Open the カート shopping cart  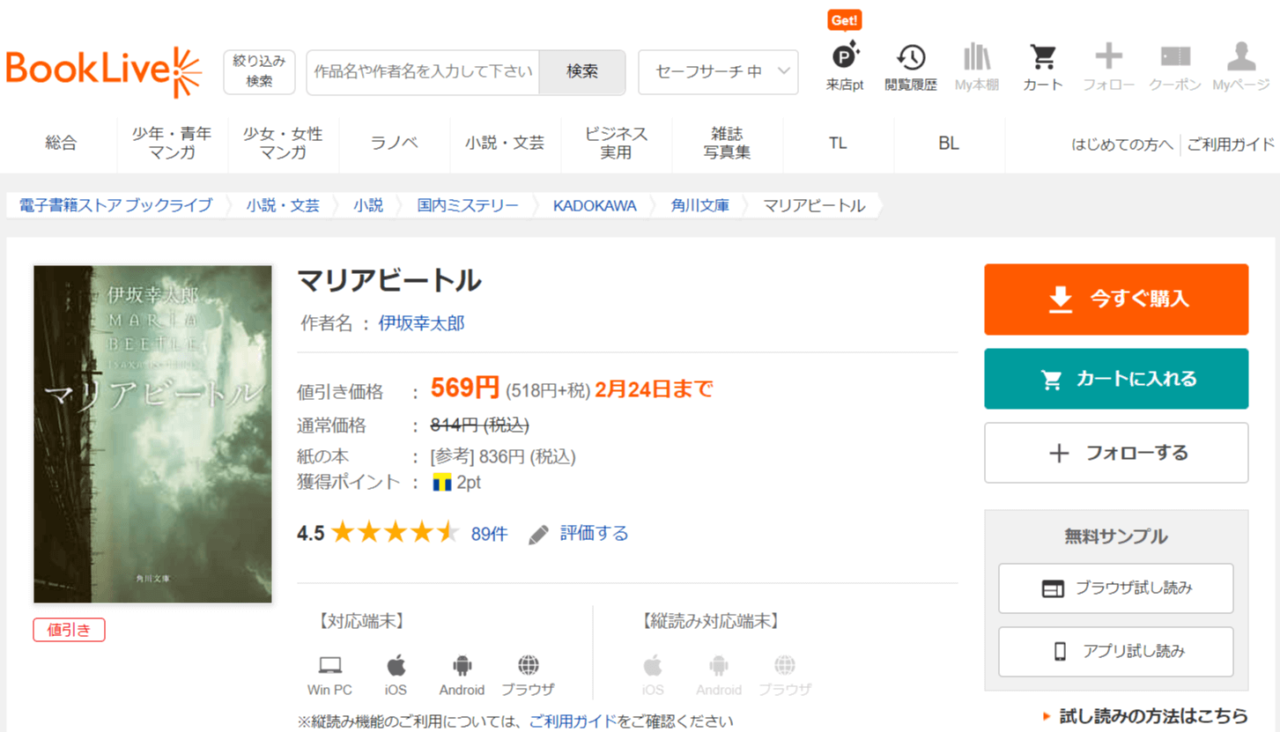click(x=1043, y=68)
